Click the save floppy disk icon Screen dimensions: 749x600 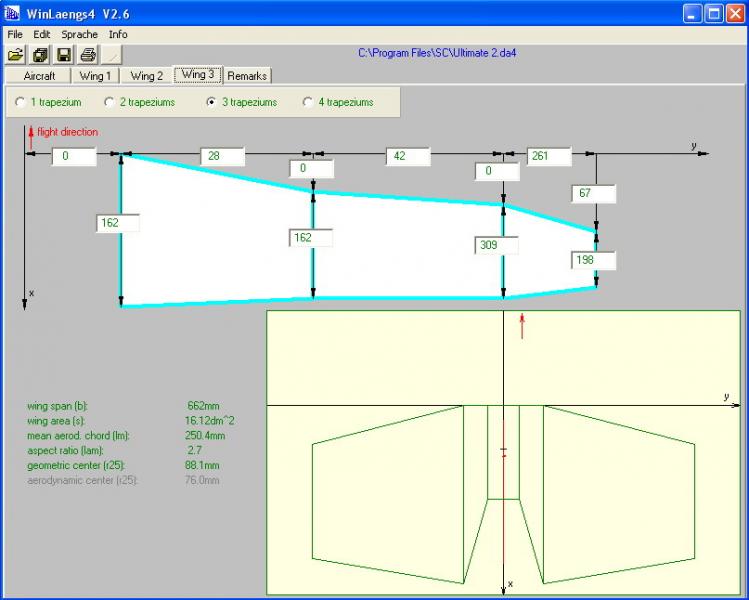pos(64,54)
